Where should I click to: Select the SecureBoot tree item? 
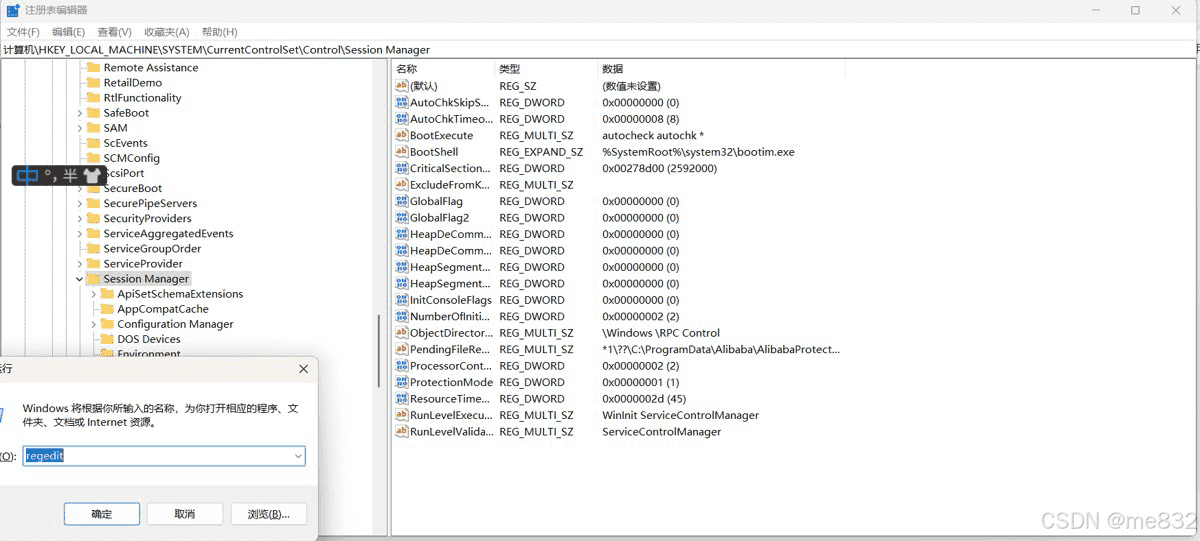(x=133, y=188)
